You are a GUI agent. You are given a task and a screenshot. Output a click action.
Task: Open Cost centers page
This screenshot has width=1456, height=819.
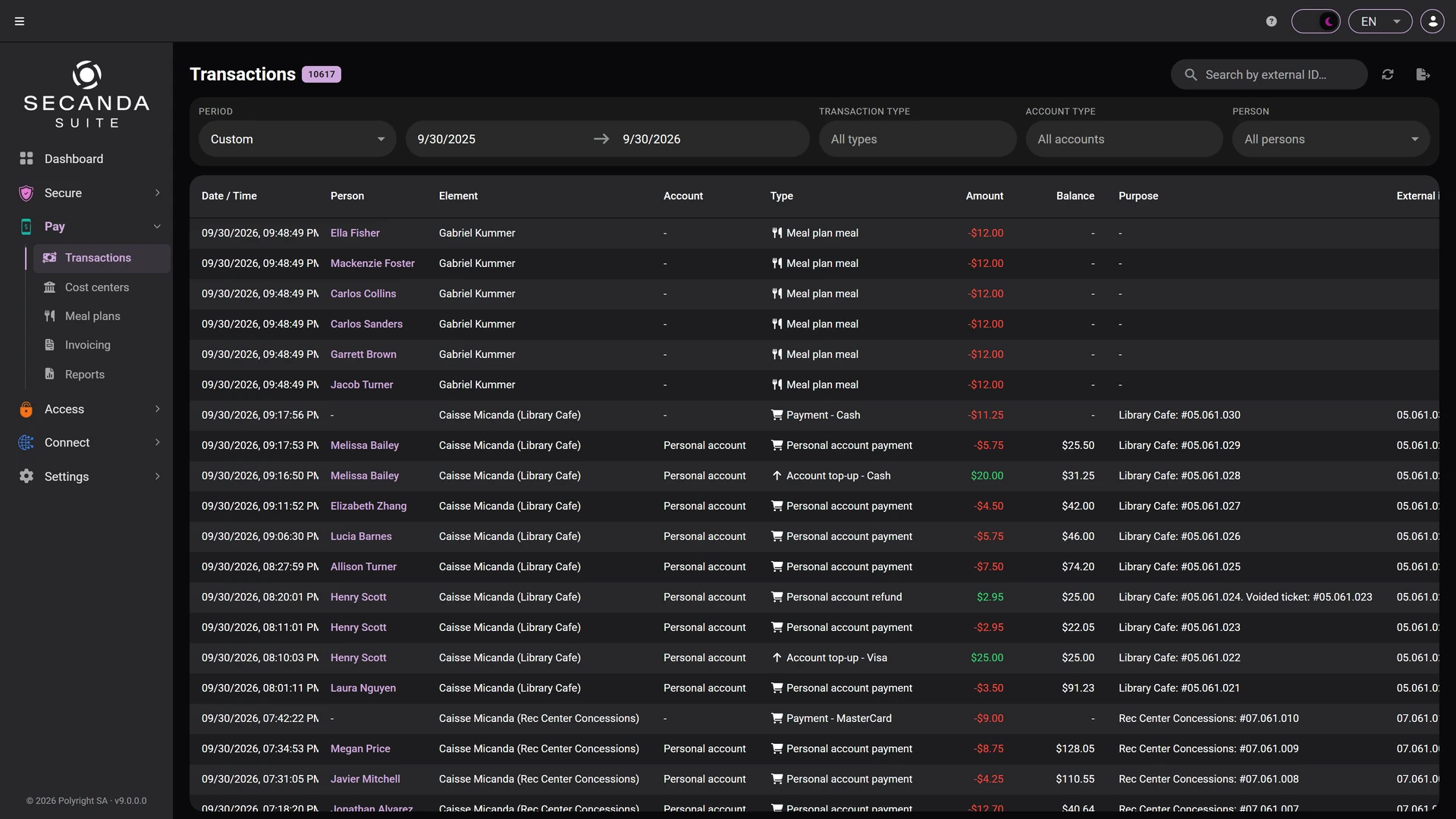tap(102, 287)
